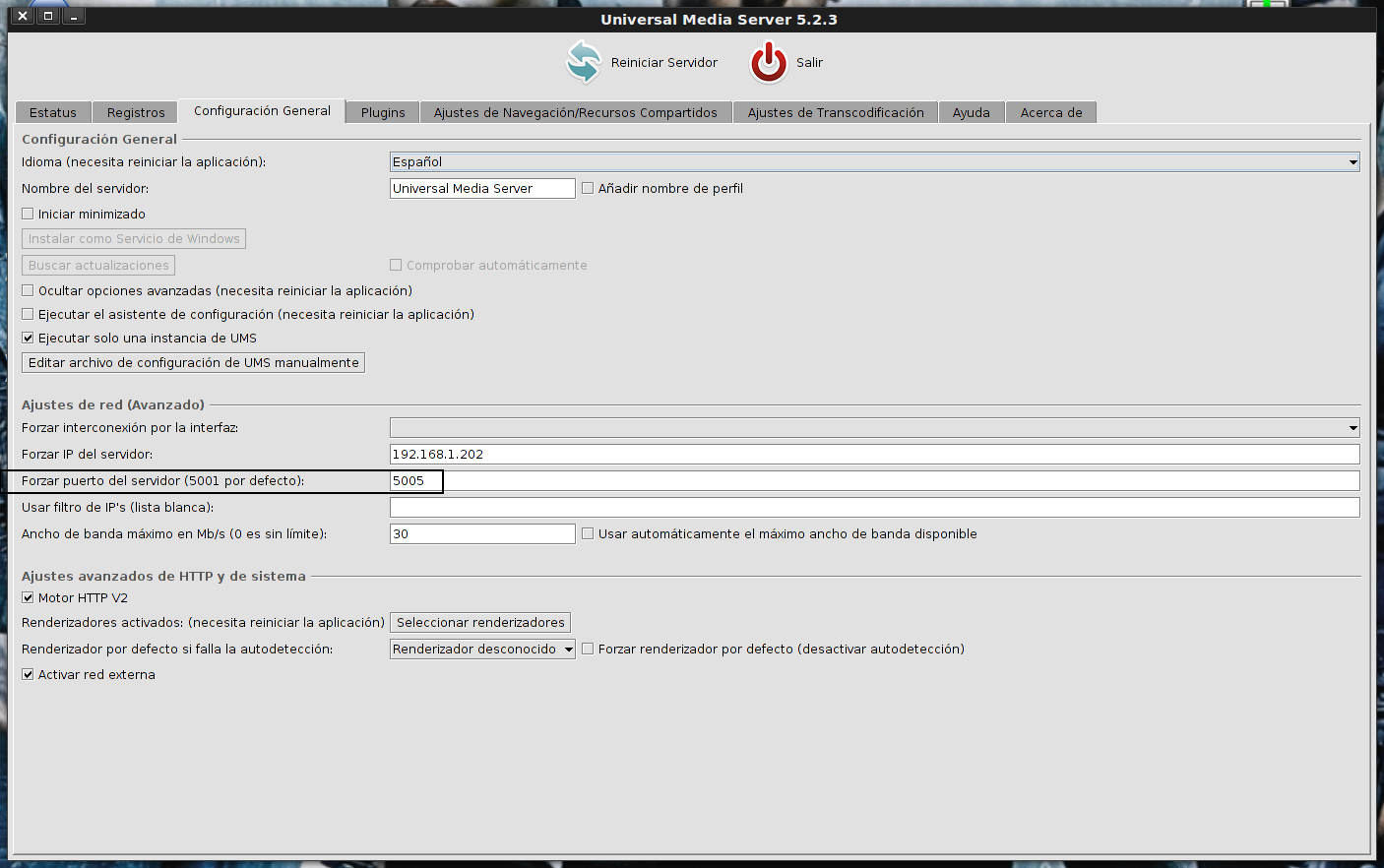Uncheck Activar red externa checkbox

point(28,674)
